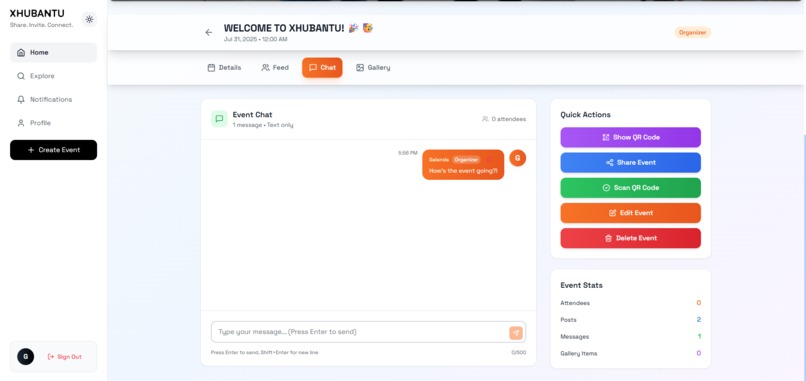Image resolution: width=806 pixels, height=381 pixels.
Task: Click the 0/500 character counter
Action: 519,353
